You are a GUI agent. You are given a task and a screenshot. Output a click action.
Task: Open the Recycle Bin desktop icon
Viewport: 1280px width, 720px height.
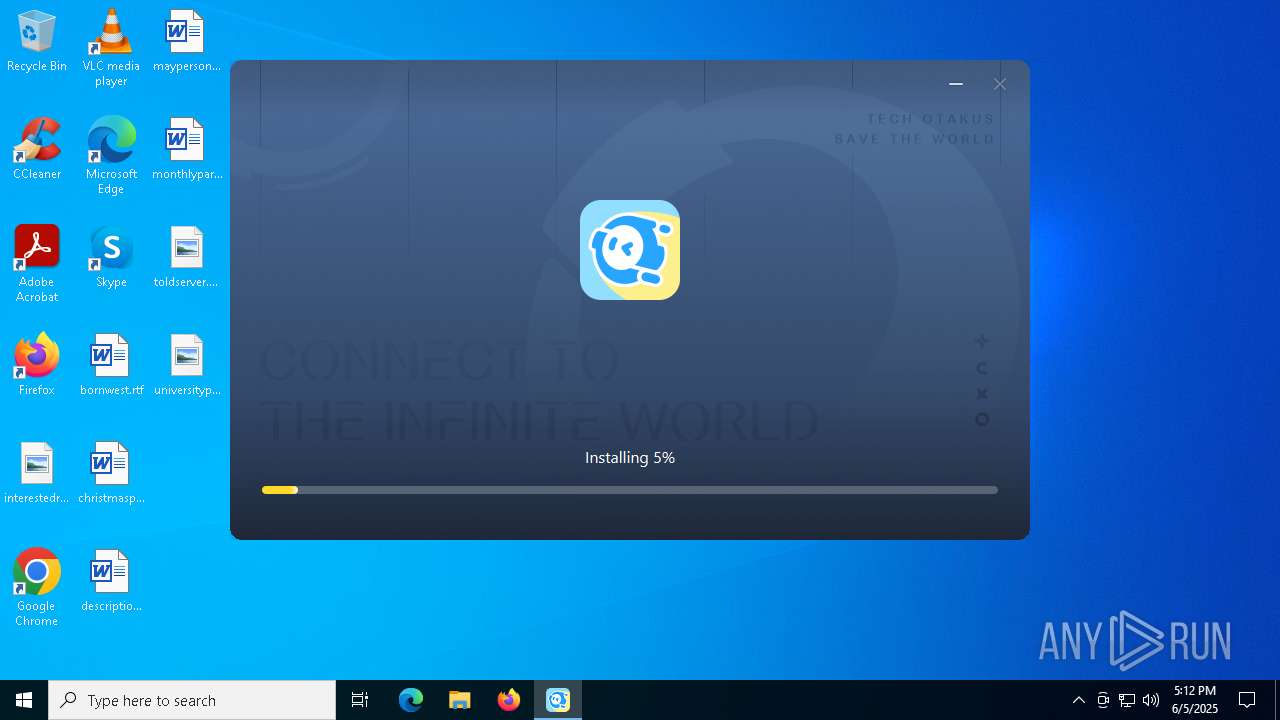[37, 42]
